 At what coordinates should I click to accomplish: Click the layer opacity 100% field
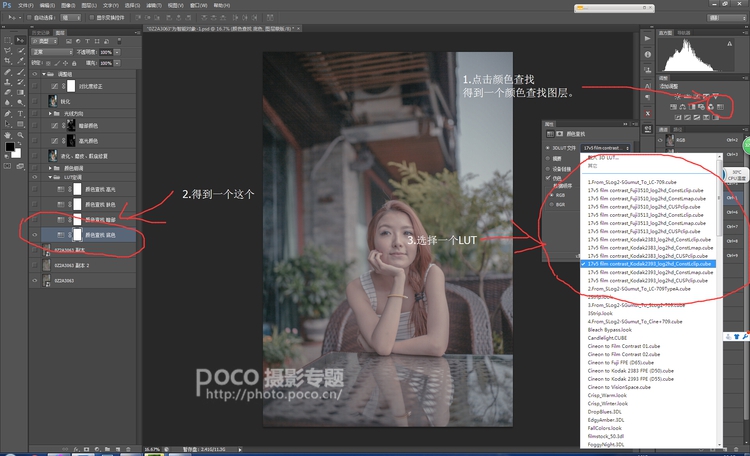click(x=106, y=52)
